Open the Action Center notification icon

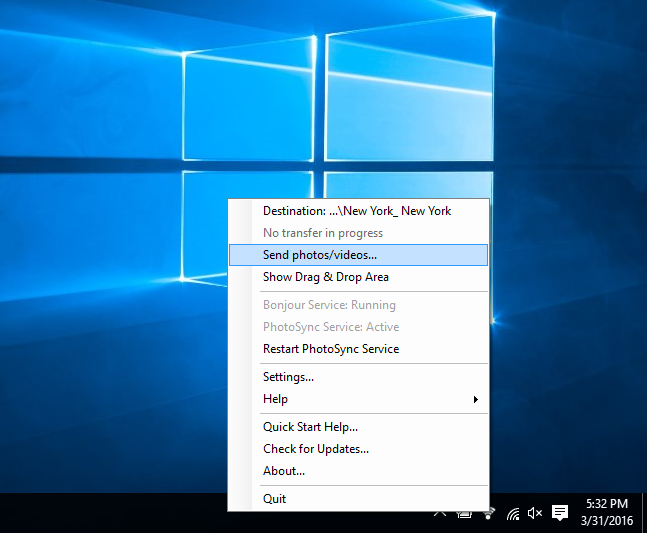point(560,513)
